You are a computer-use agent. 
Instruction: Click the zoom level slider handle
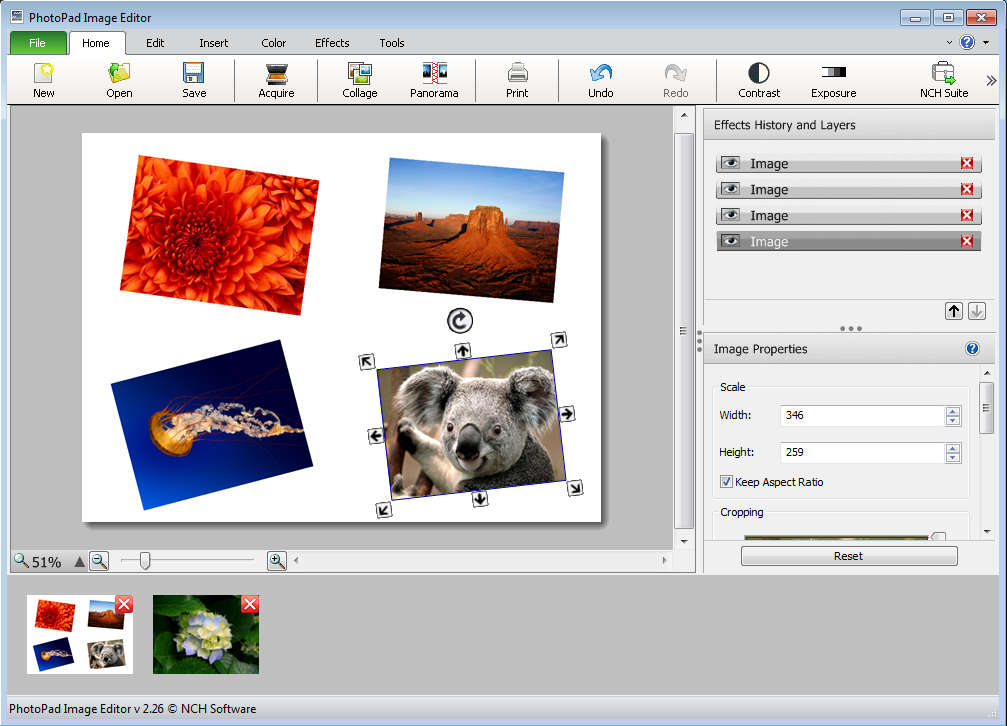click(x=145, y=561)
